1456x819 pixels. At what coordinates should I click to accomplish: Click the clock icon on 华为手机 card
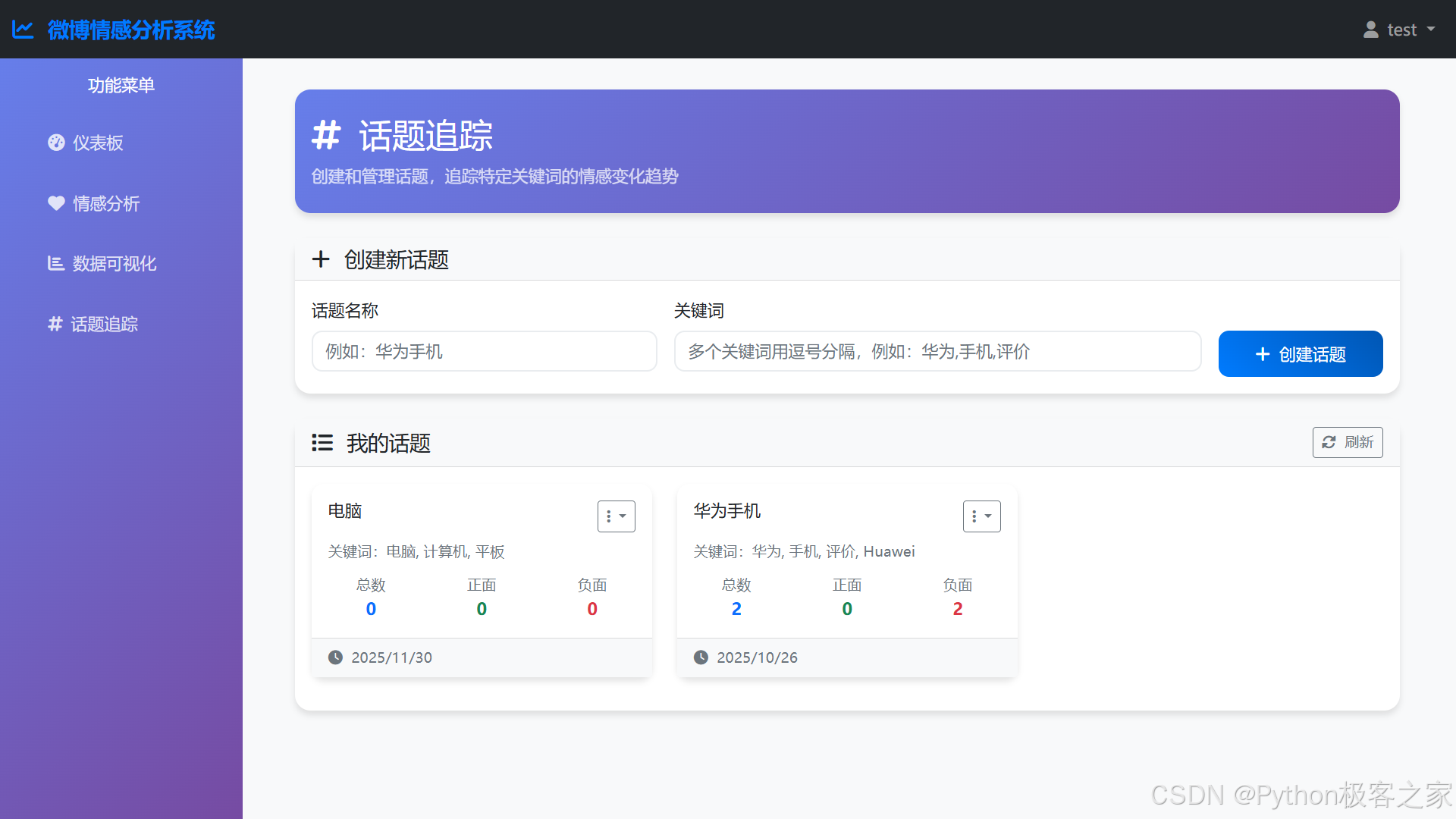701,657
